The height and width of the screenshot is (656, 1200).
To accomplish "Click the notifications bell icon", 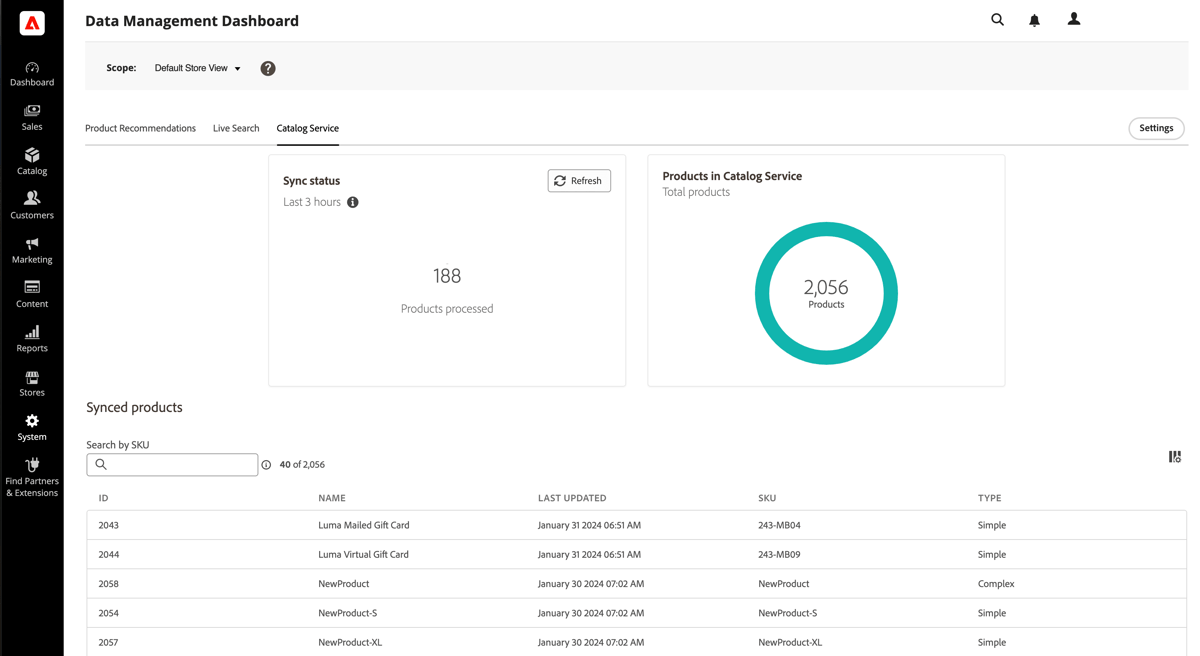I will pos(1034,20).
